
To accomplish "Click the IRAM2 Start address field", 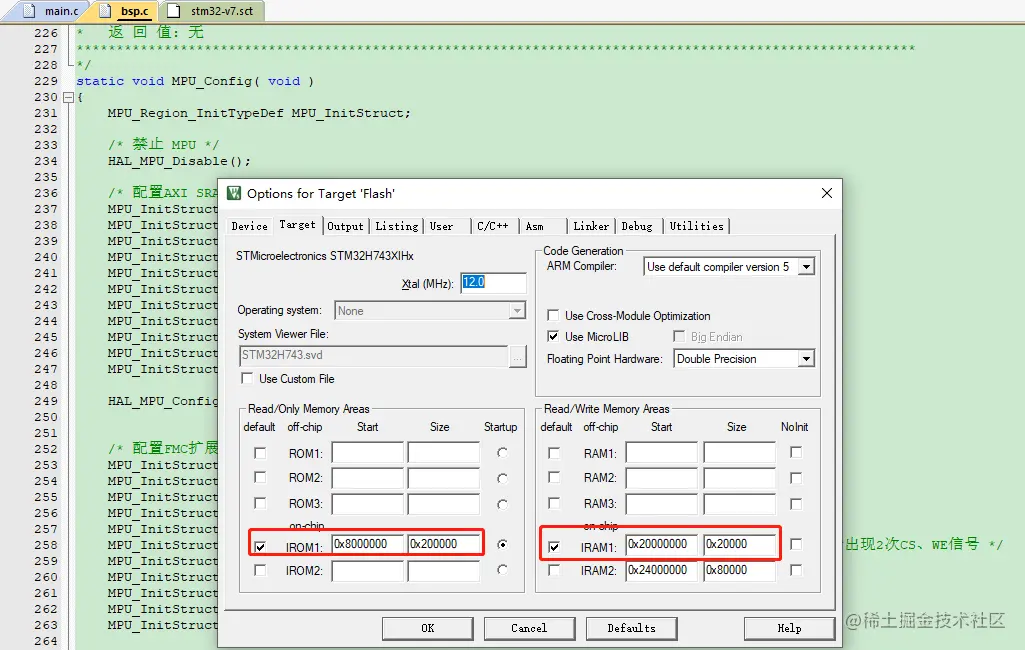I will 662,570.
